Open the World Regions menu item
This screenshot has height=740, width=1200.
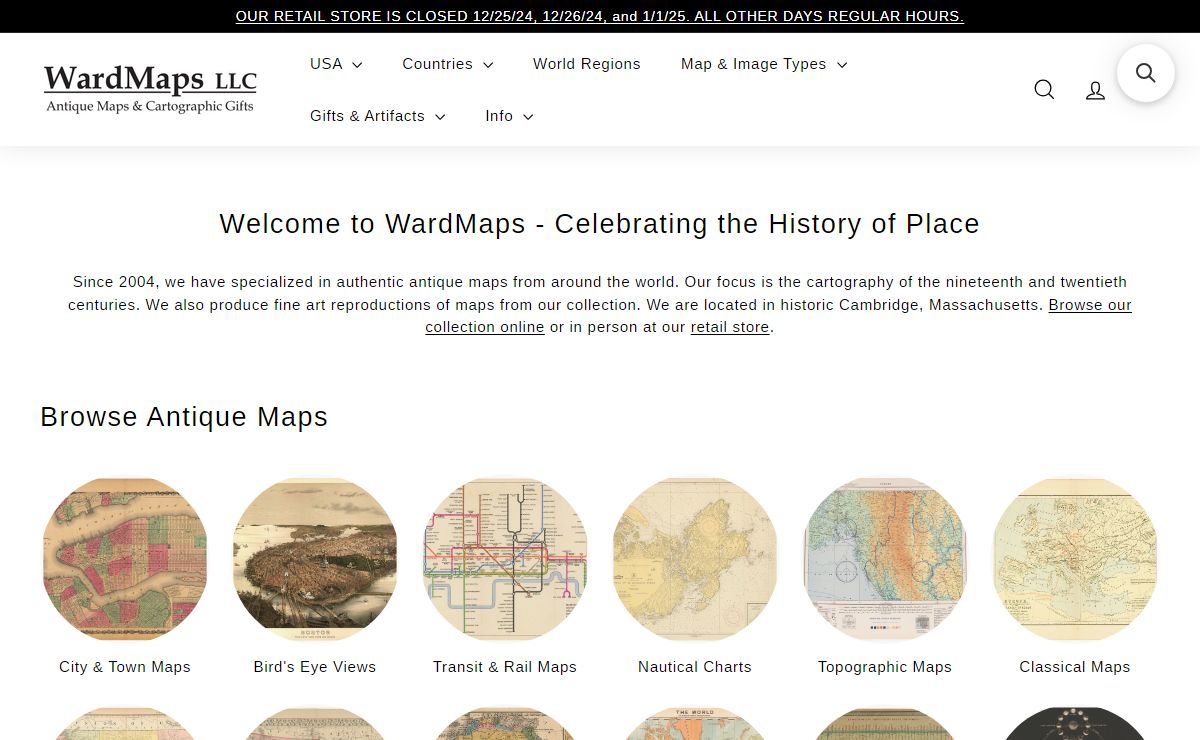(586, 64)
